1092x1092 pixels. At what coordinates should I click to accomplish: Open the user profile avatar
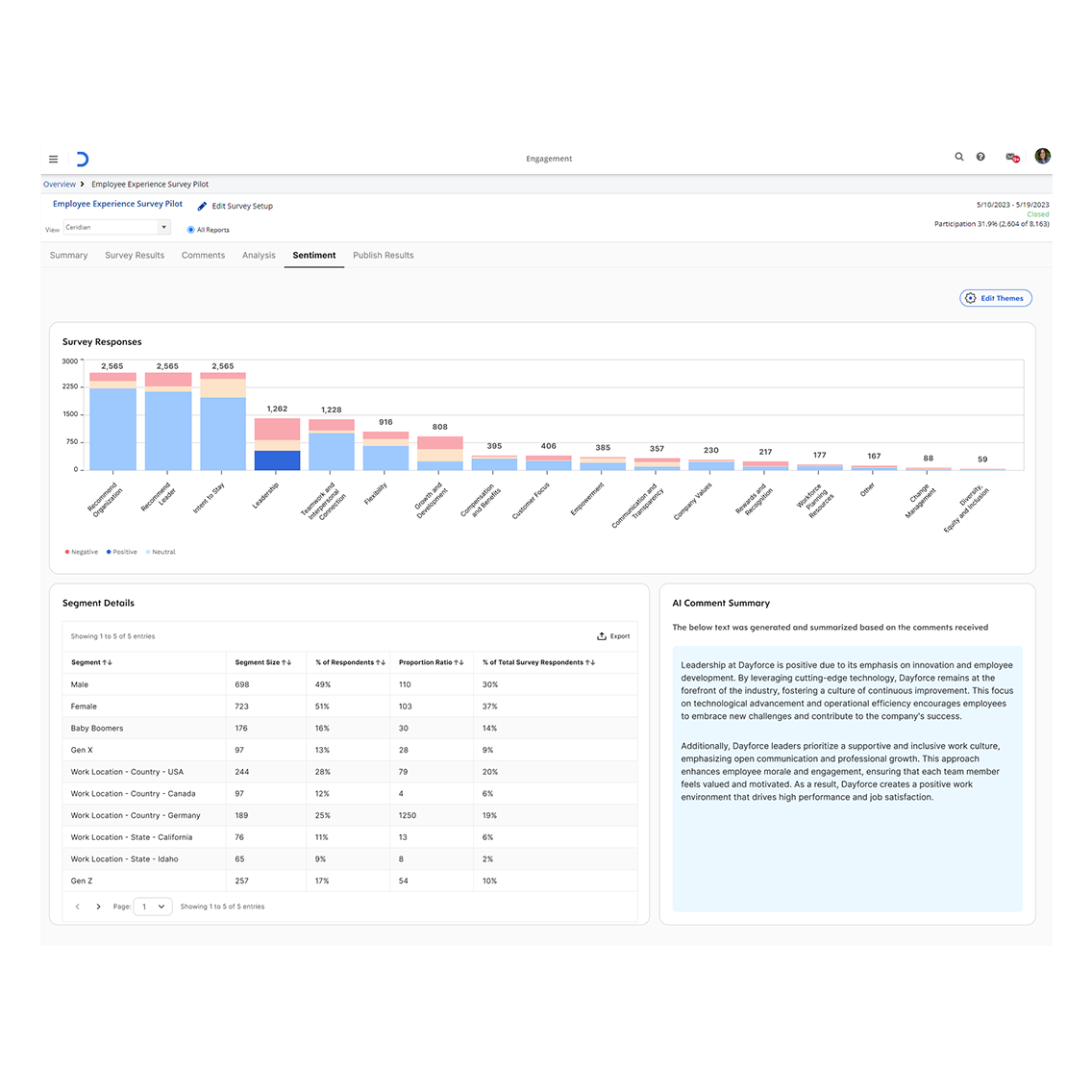[x=1042, y=156]
